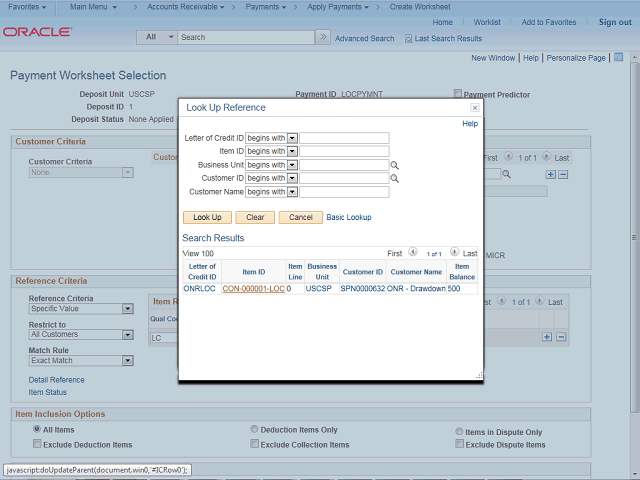Screen dimensions: 640x480
Task: Open Business Unit lookup magnifier
Action: 395,165
